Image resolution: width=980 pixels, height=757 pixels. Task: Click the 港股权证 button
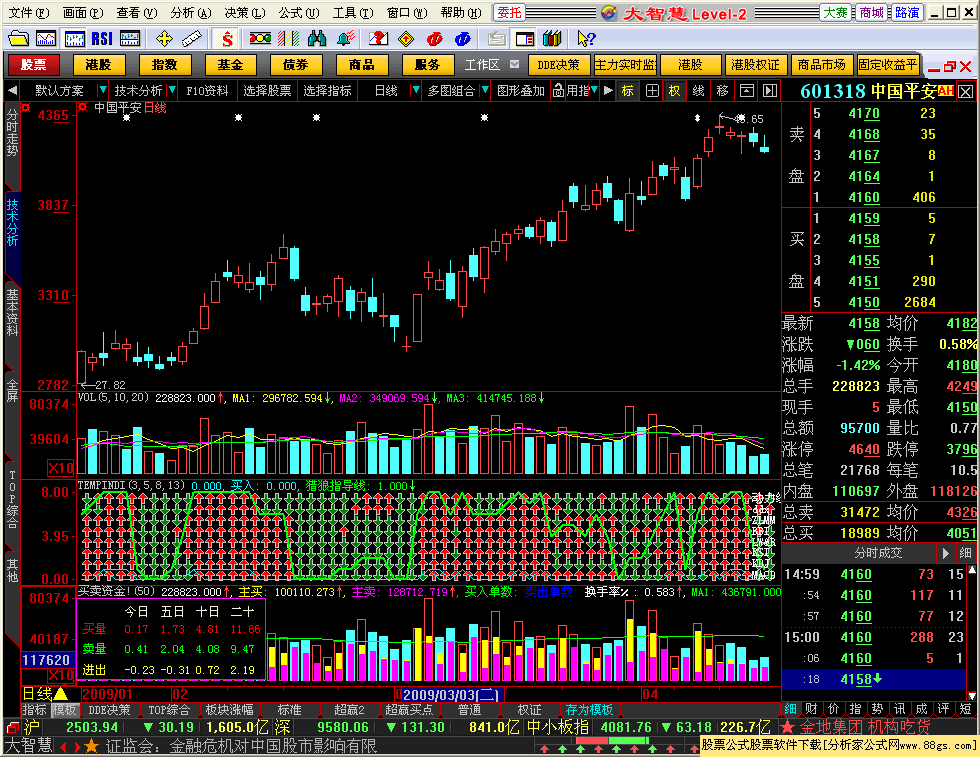(x=755, y=64)
